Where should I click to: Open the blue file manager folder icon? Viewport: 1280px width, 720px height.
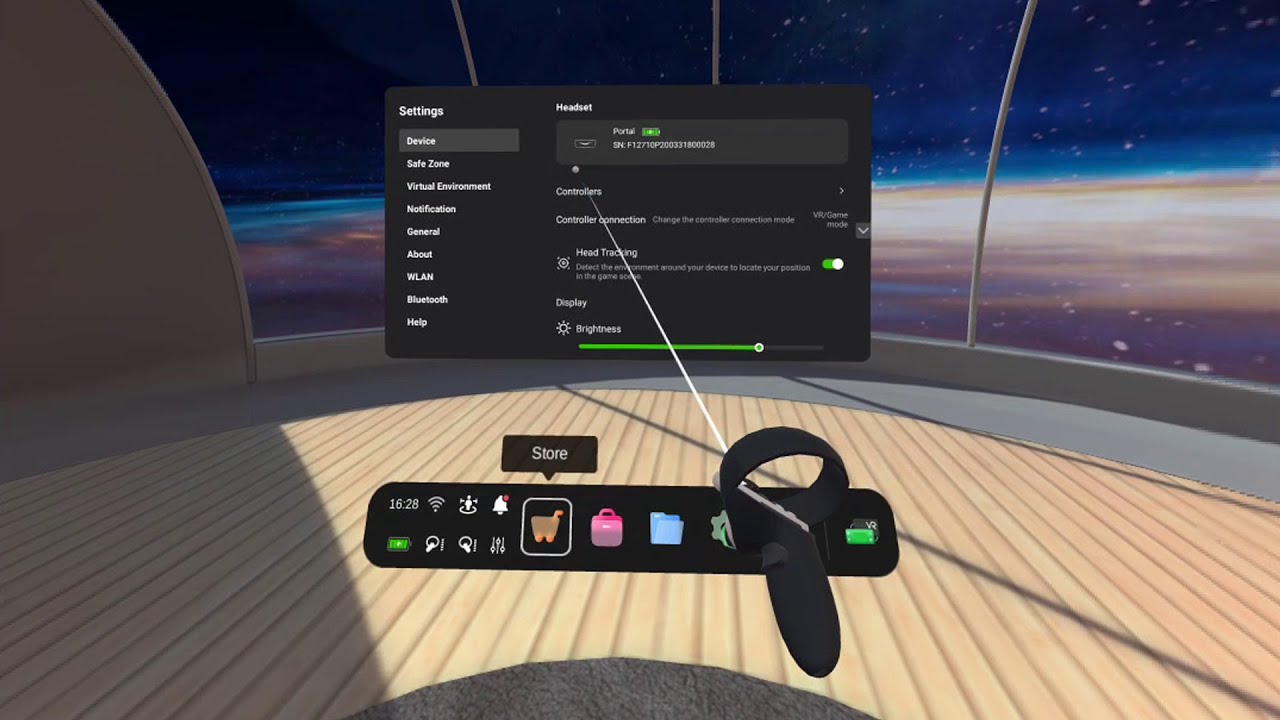(x=666, y=528)
